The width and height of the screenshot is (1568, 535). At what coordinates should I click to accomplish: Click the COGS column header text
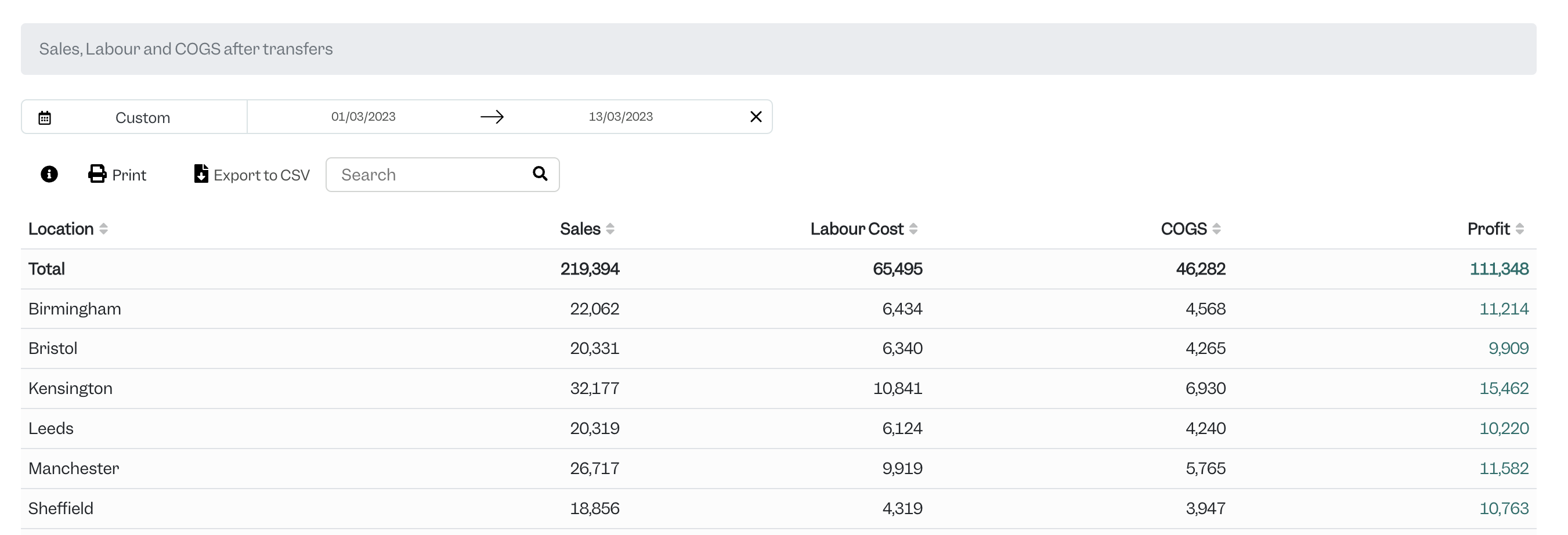click(x=1183, y=229)
